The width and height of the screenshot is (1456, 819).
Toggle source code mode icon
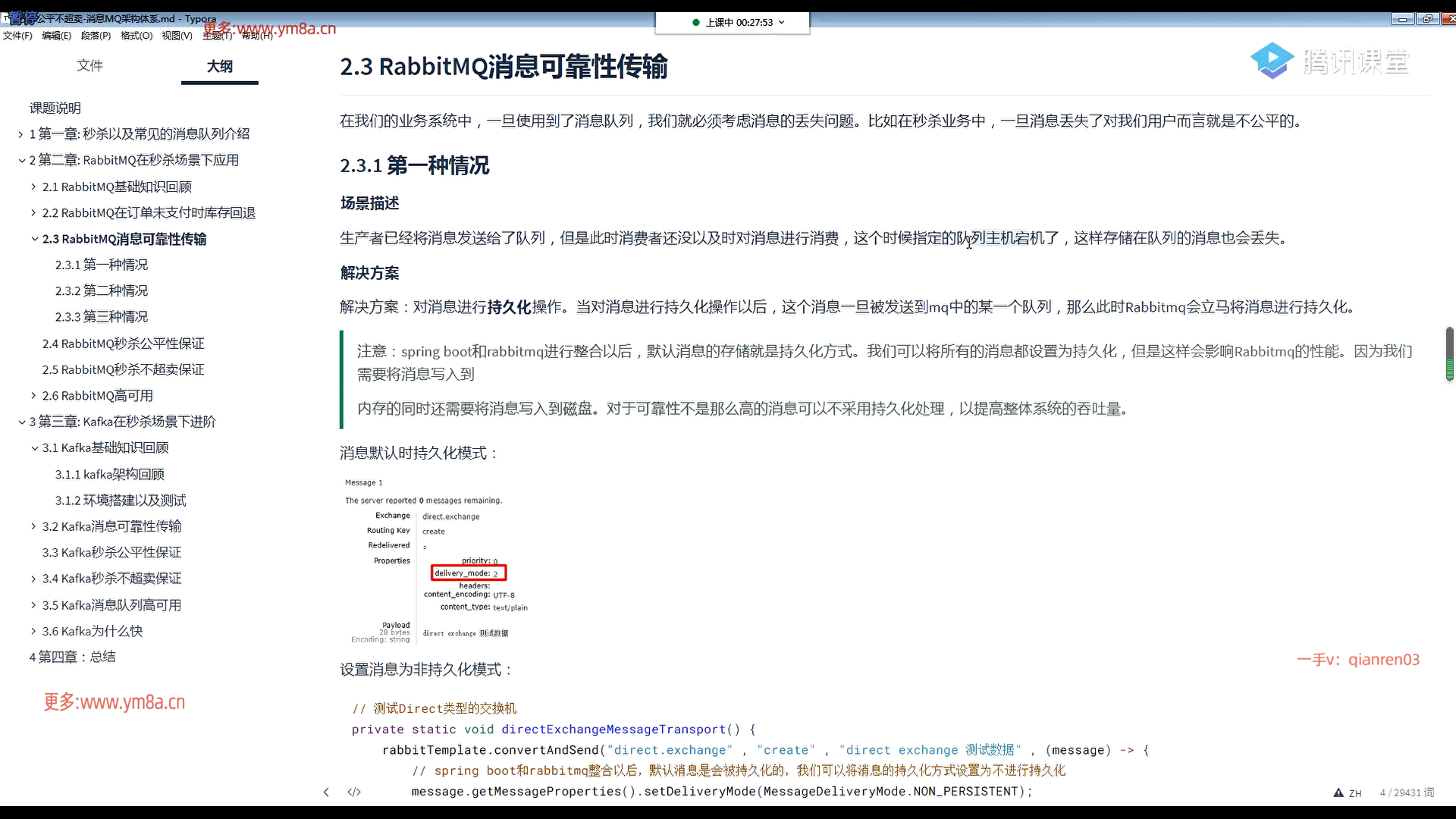[354, 792]
